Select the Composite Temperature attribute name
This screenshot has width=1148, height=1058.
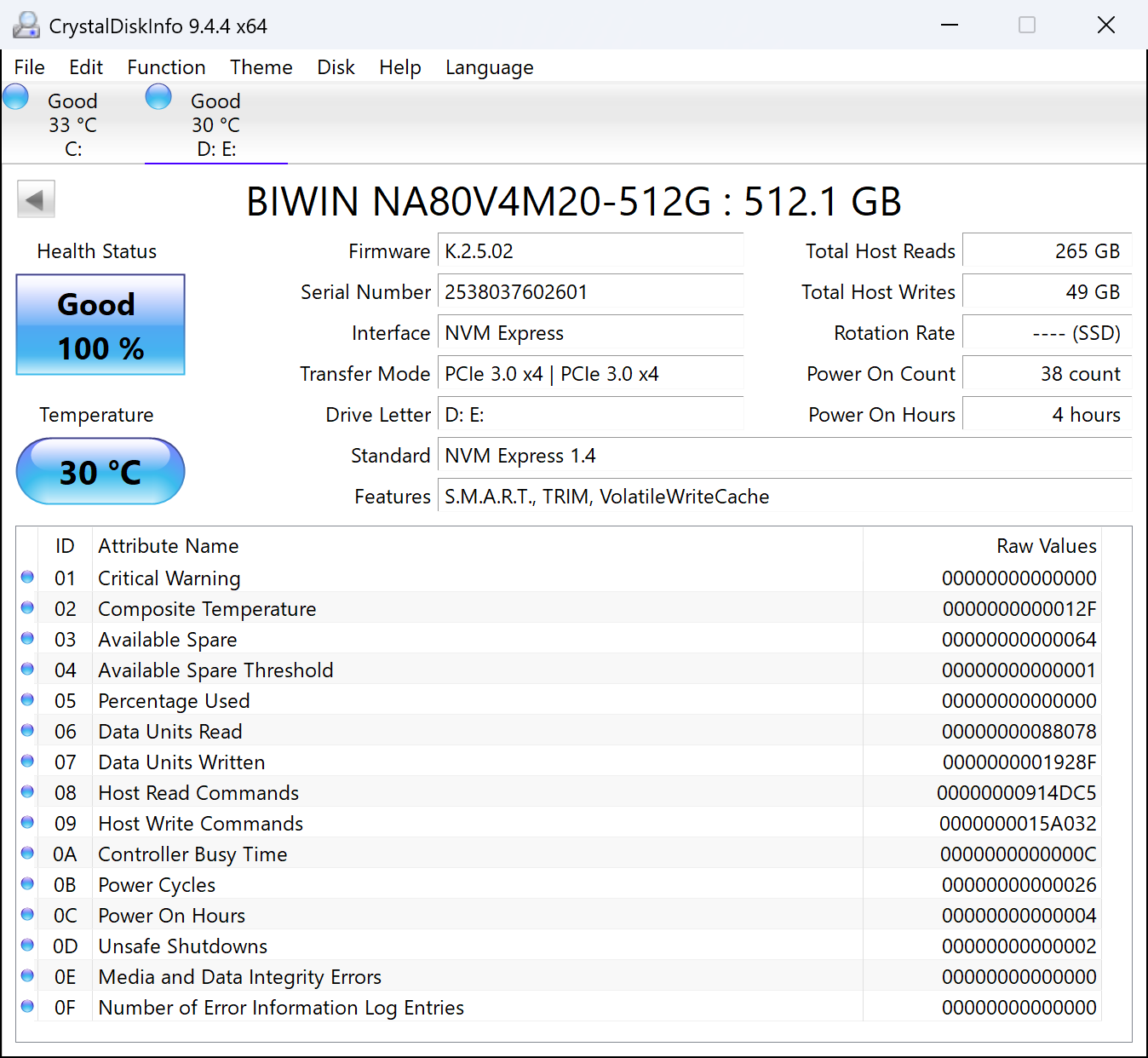207,609
